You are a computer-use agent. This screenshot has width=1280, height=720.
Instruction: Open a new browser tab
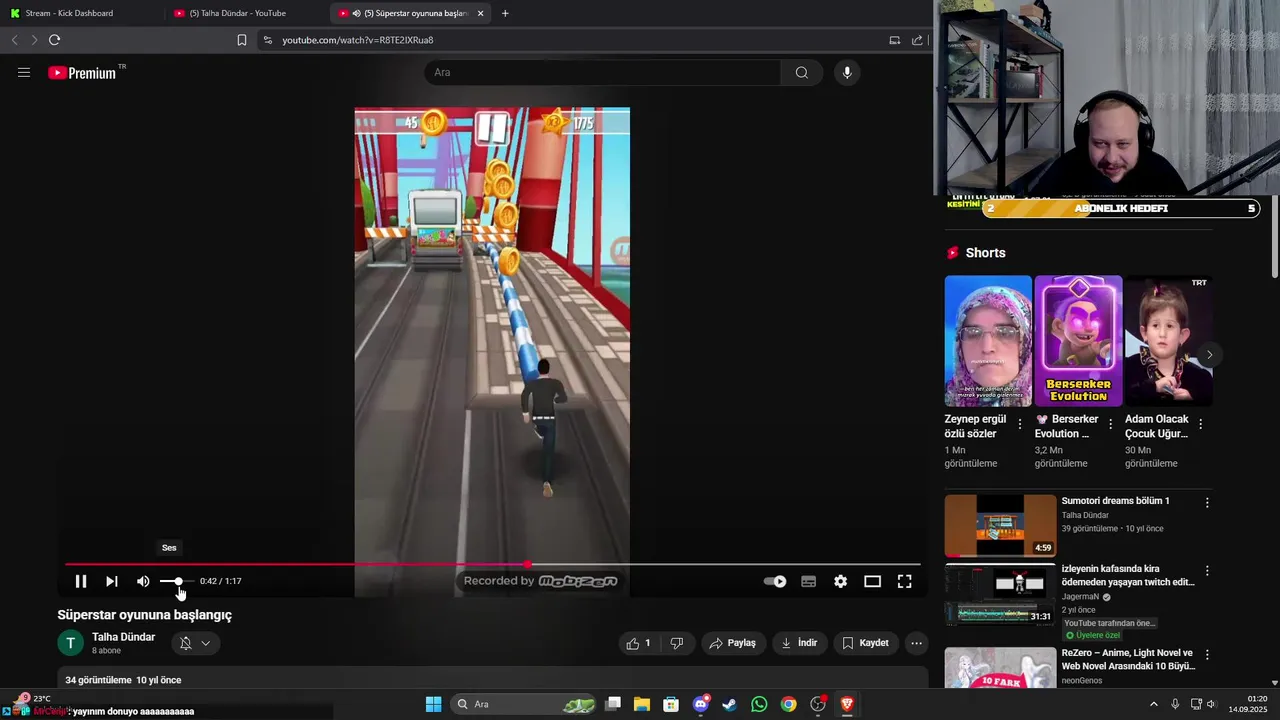pos(505,13)
